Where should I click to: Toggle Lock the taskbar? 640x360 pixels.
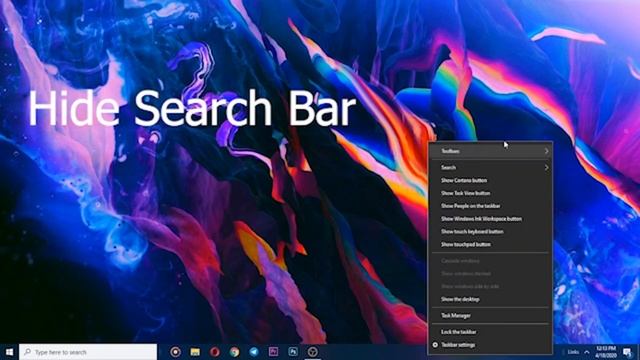[x=490, y=332]
